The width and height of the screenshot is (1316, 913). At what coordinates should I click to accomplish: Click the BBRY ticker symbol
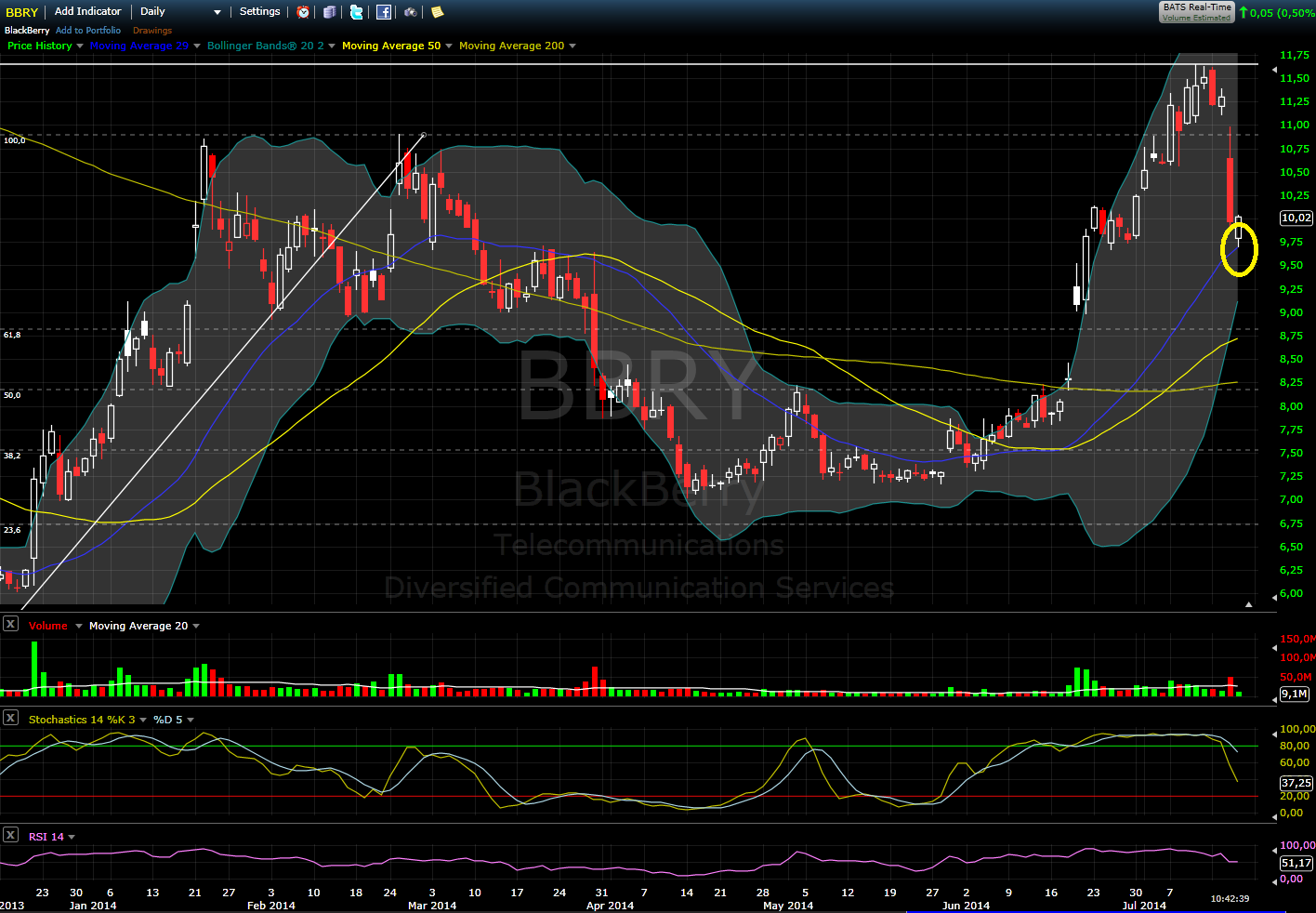coord(22,12)
